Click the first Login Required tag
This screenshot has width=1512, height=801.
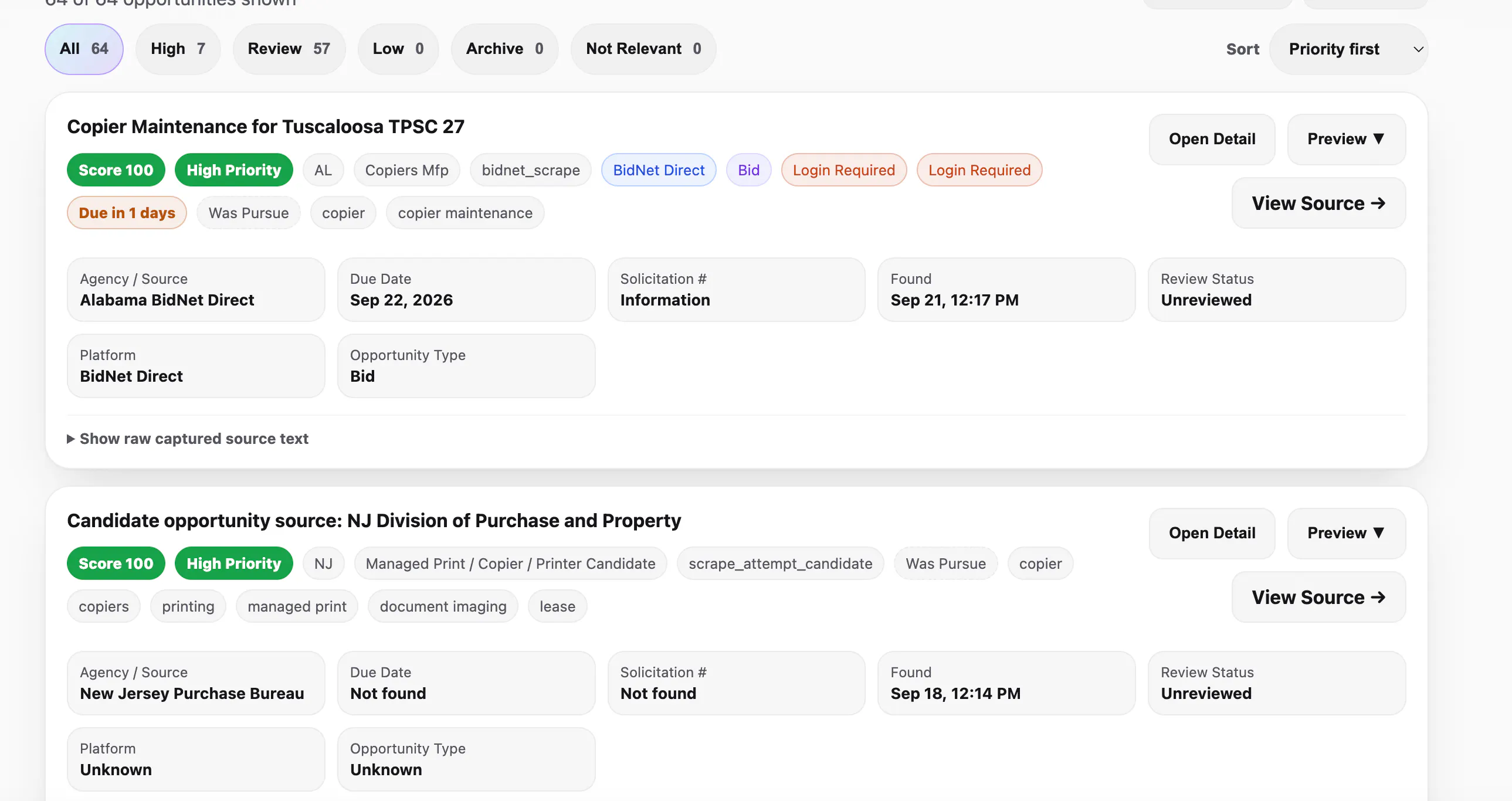[843, 170]
